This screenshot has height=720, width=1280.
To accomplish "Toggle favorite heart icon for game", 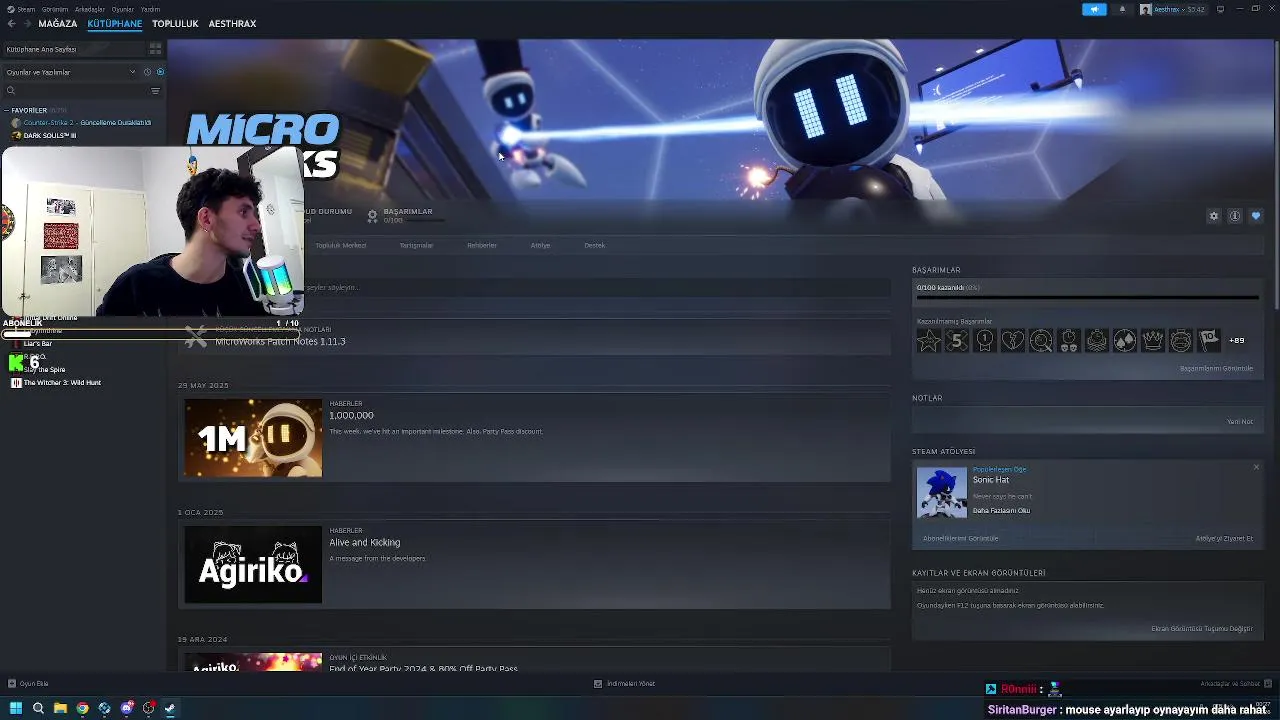I will tap(1256, 216).
